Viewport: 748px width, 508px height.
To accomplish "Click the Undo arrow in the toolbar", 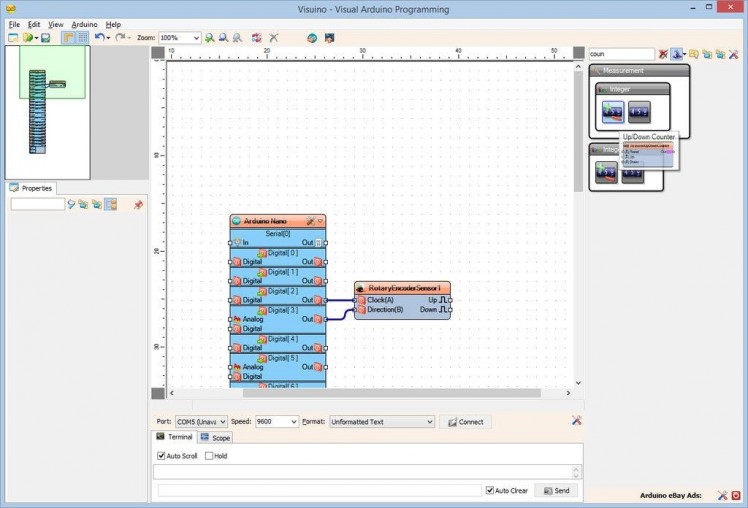I will click(99, 38).
